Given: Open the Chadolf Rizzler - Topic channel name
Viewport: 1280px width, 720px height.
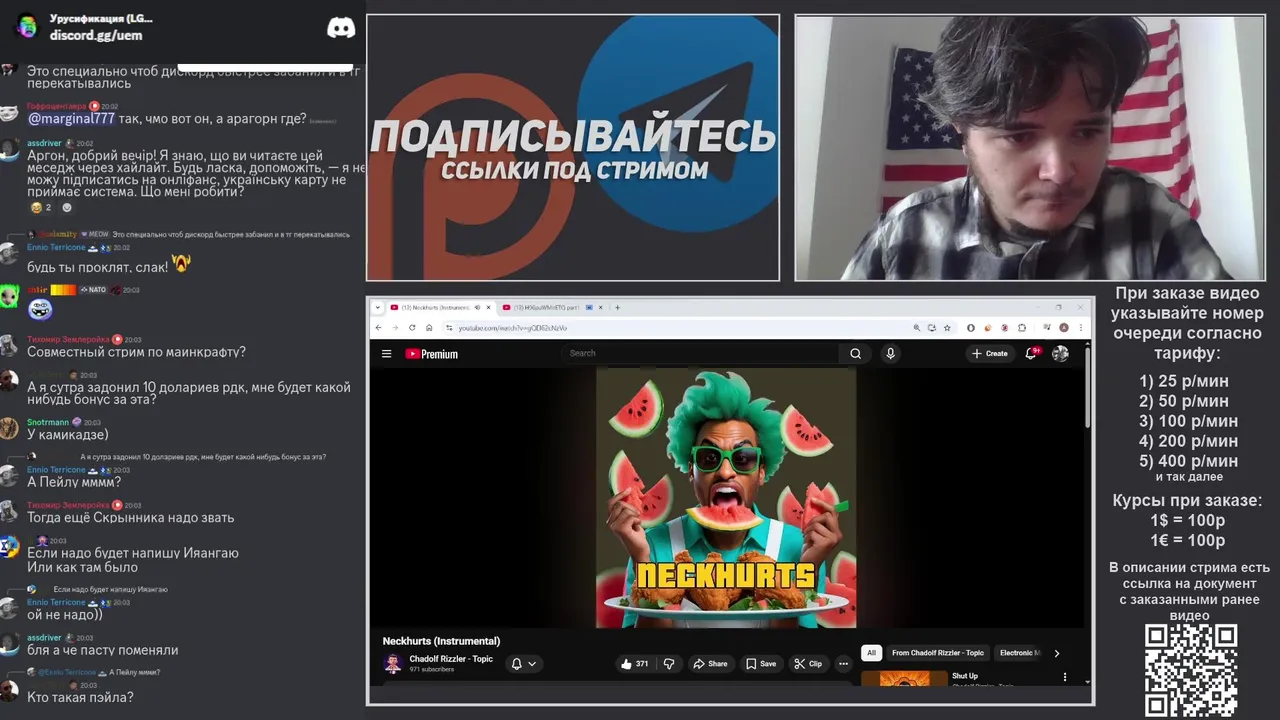Looking at the screenshot, I should click(451, 659).
